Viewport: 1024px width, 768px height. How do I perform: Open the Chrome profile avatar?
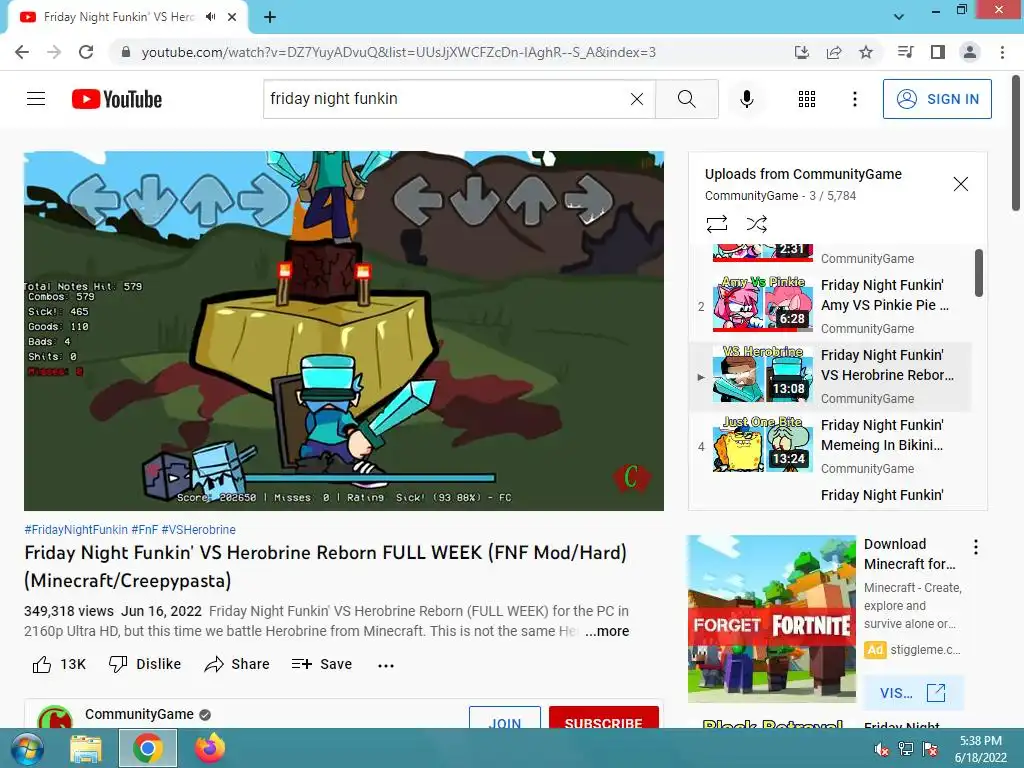coord(970,52)
